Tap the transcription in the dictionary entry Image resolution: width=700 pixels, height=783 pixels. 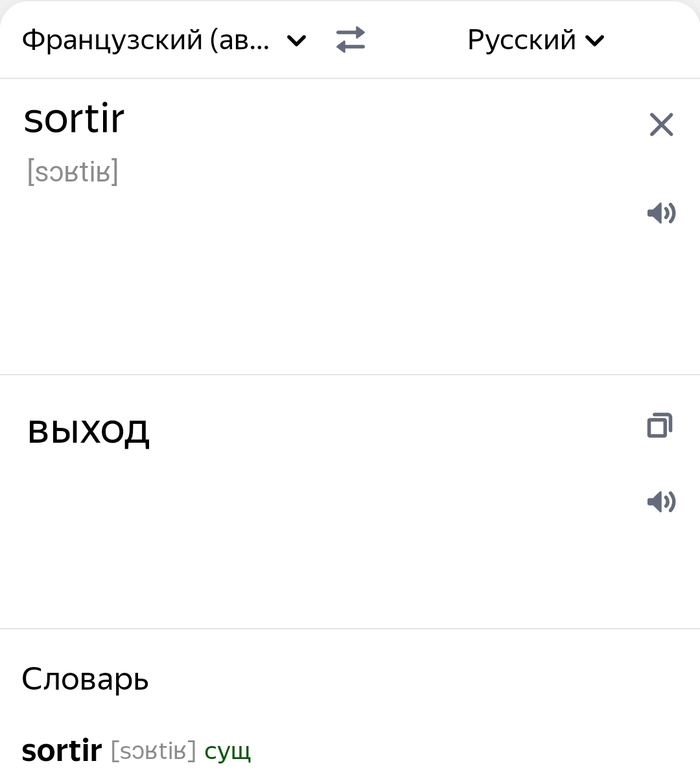click(153, 751)
